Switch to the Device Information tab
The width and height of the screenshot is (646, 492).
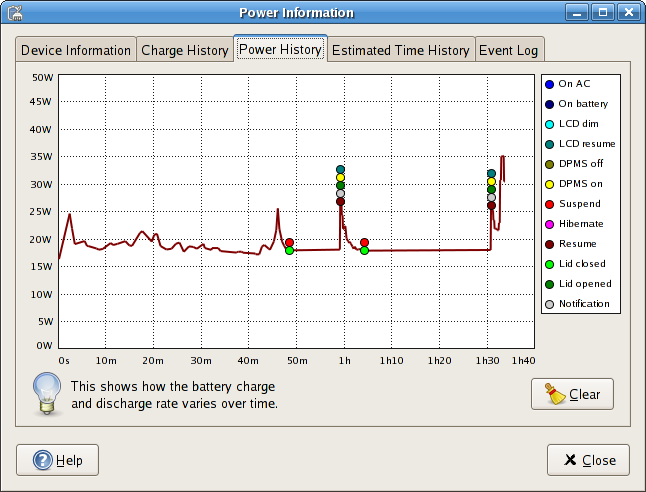click(76, 50)
